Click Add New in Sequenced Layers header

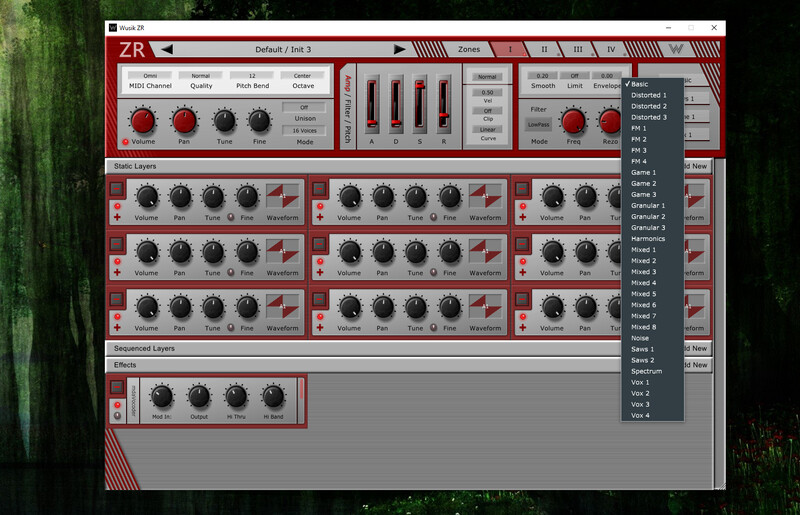point(697,349)
